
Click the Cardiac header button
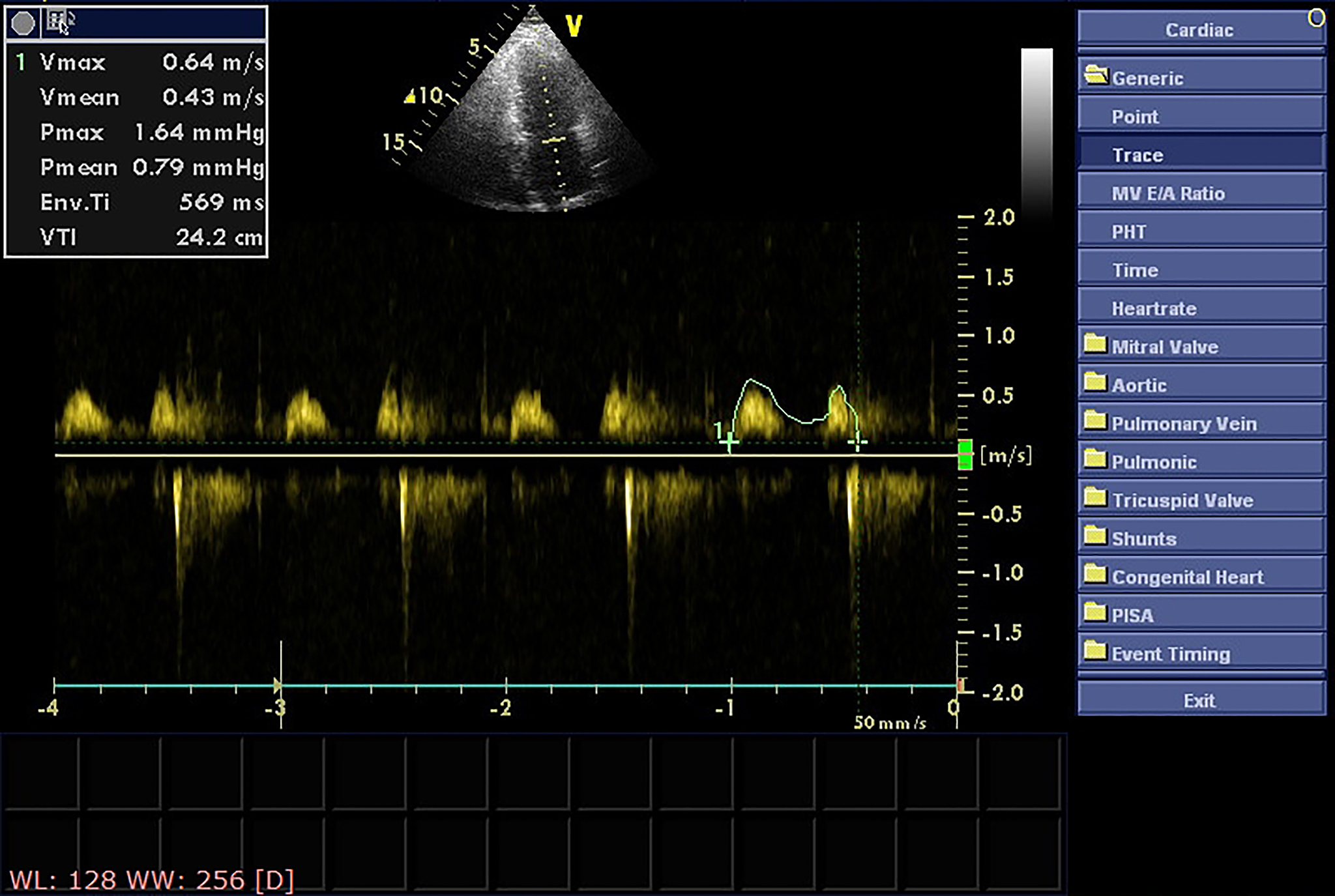tap(1199, 30)
